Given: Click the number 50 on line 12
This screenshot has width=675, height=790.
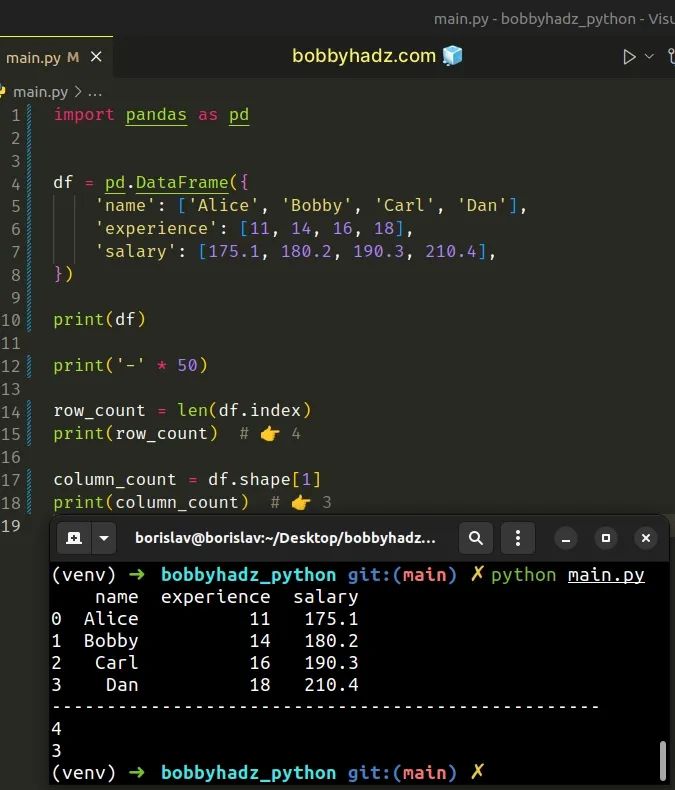Looking at the screenshot, I should point(187,365).
